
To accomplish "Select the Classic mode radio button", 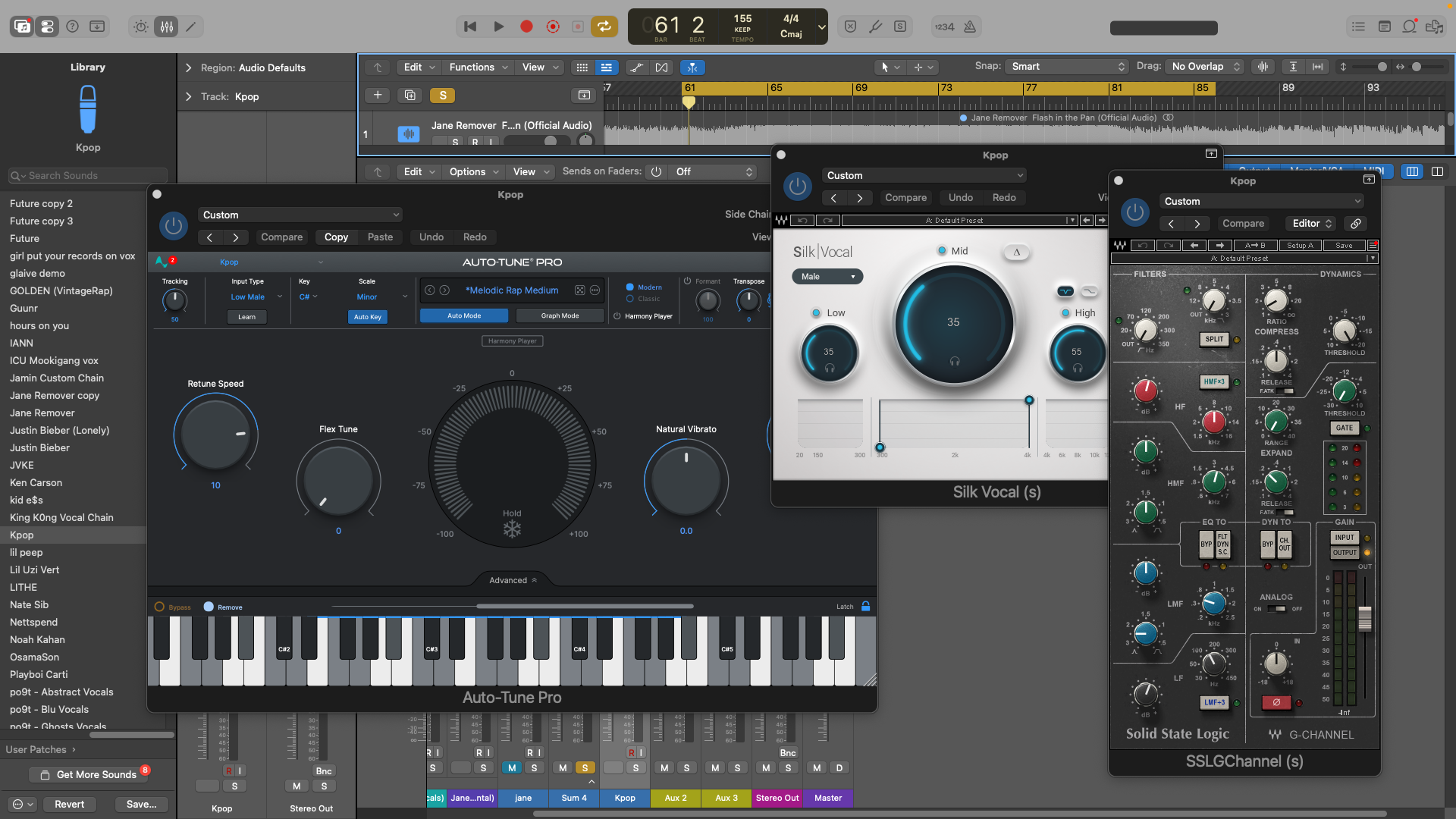I will pos(629,299).
